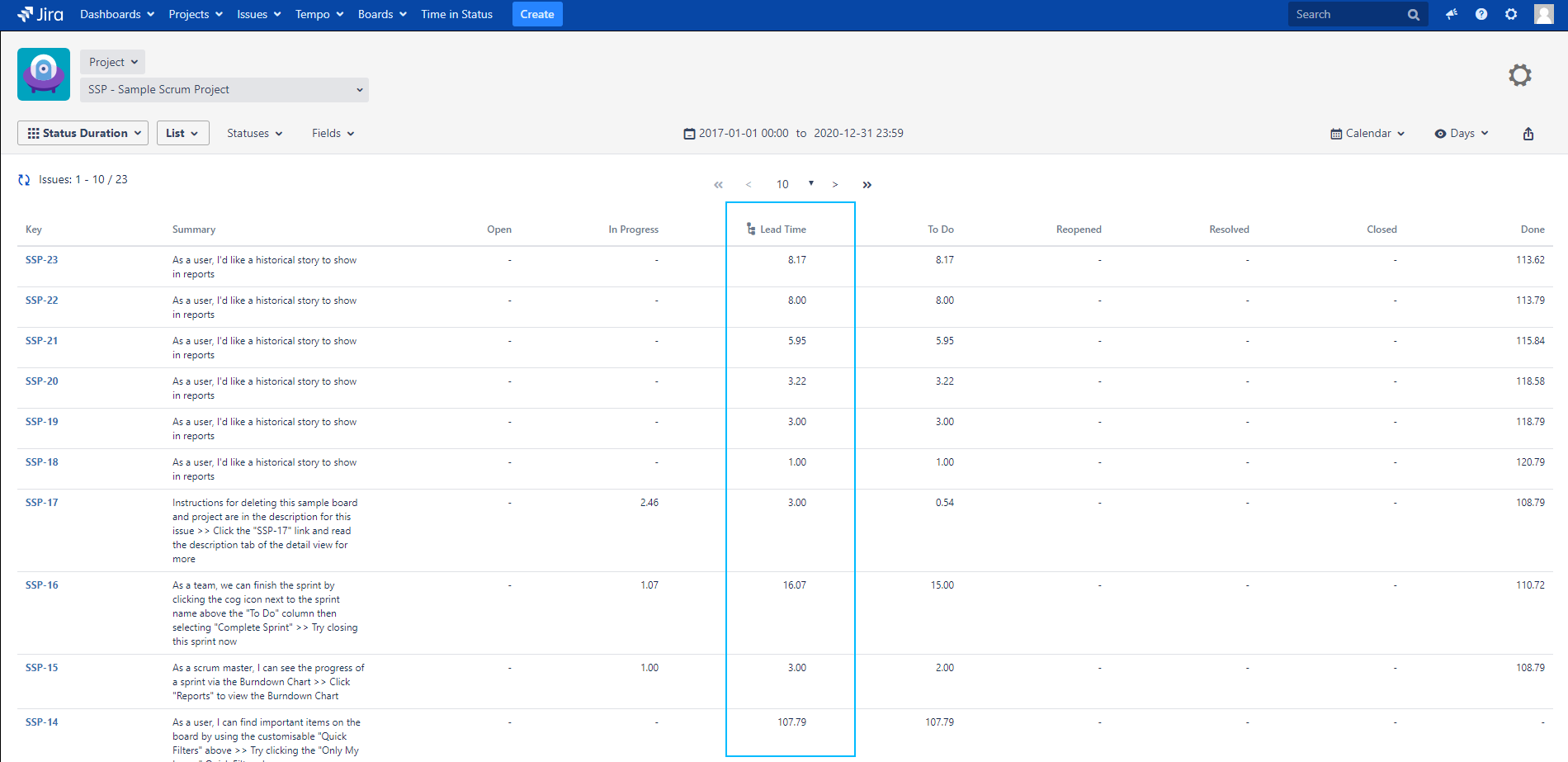Screen dimensions: 1568x762
Task: Expand the Days time format dropdown
Action: click(x=1462, y=134)
